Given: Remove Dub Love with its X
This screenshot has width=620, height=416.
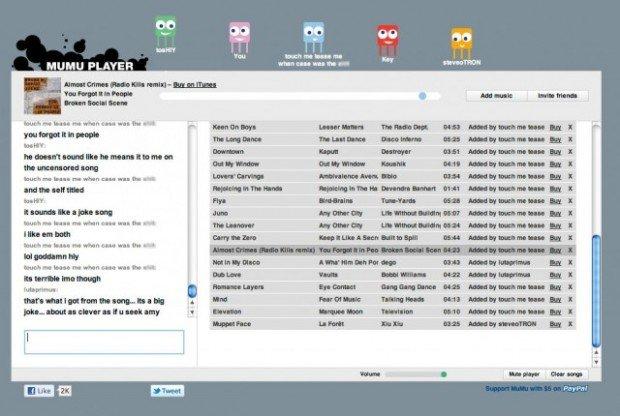Looking at the screenshot, I should coord(570,275).
